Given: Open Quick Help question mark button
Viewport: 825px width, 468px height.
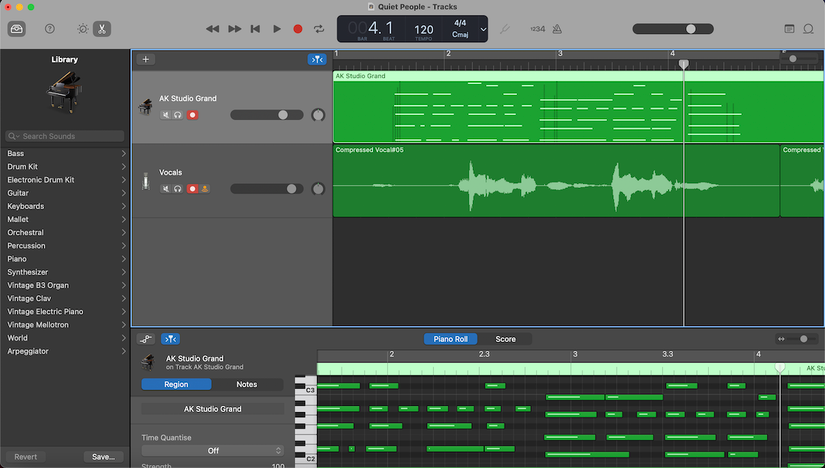Looking at the screenshot, I should pyautogui.click(x=49, y=29).
